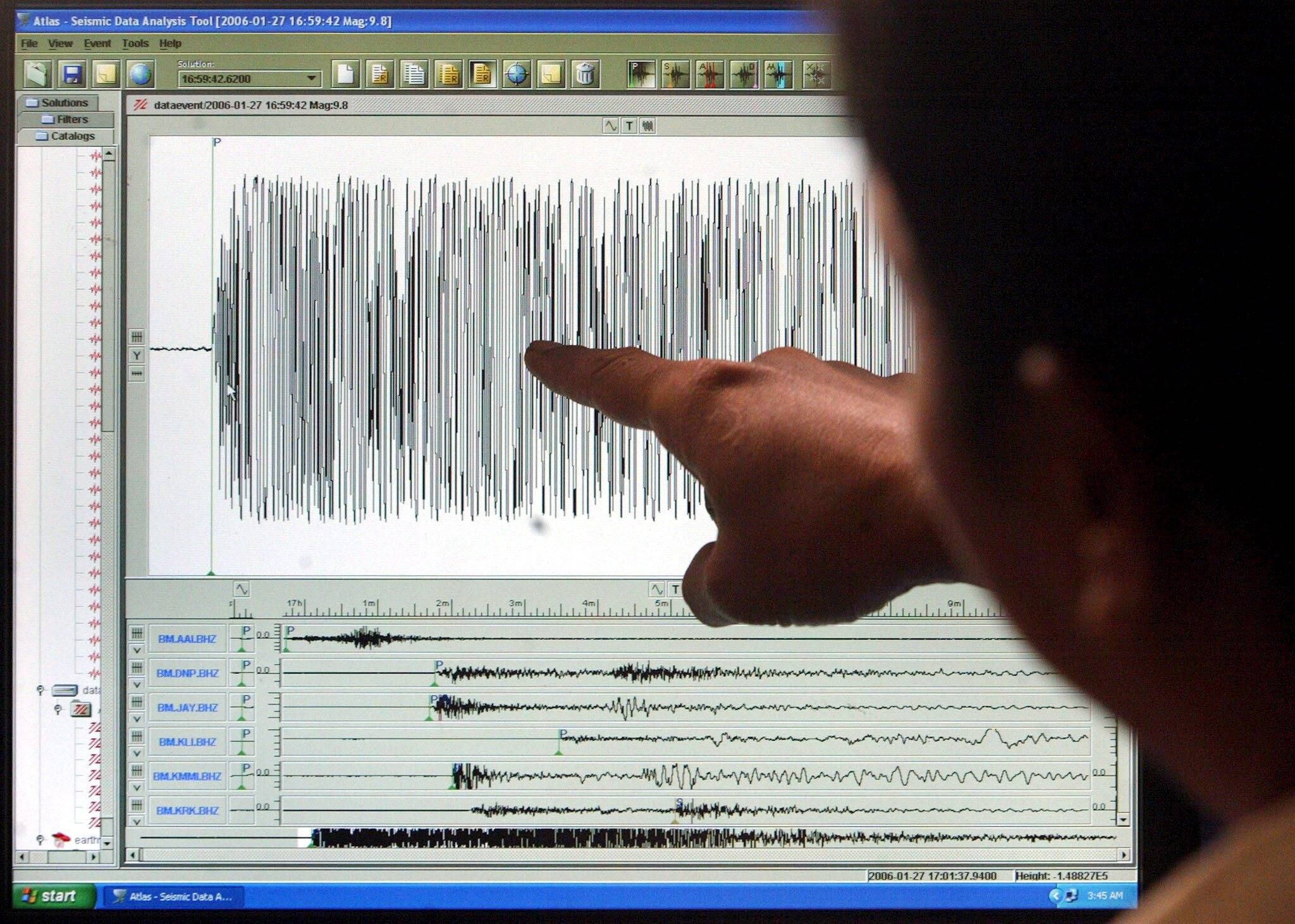Click the open folder icon in toolbar
The image size is (1295, 924).
click(37, 75)
